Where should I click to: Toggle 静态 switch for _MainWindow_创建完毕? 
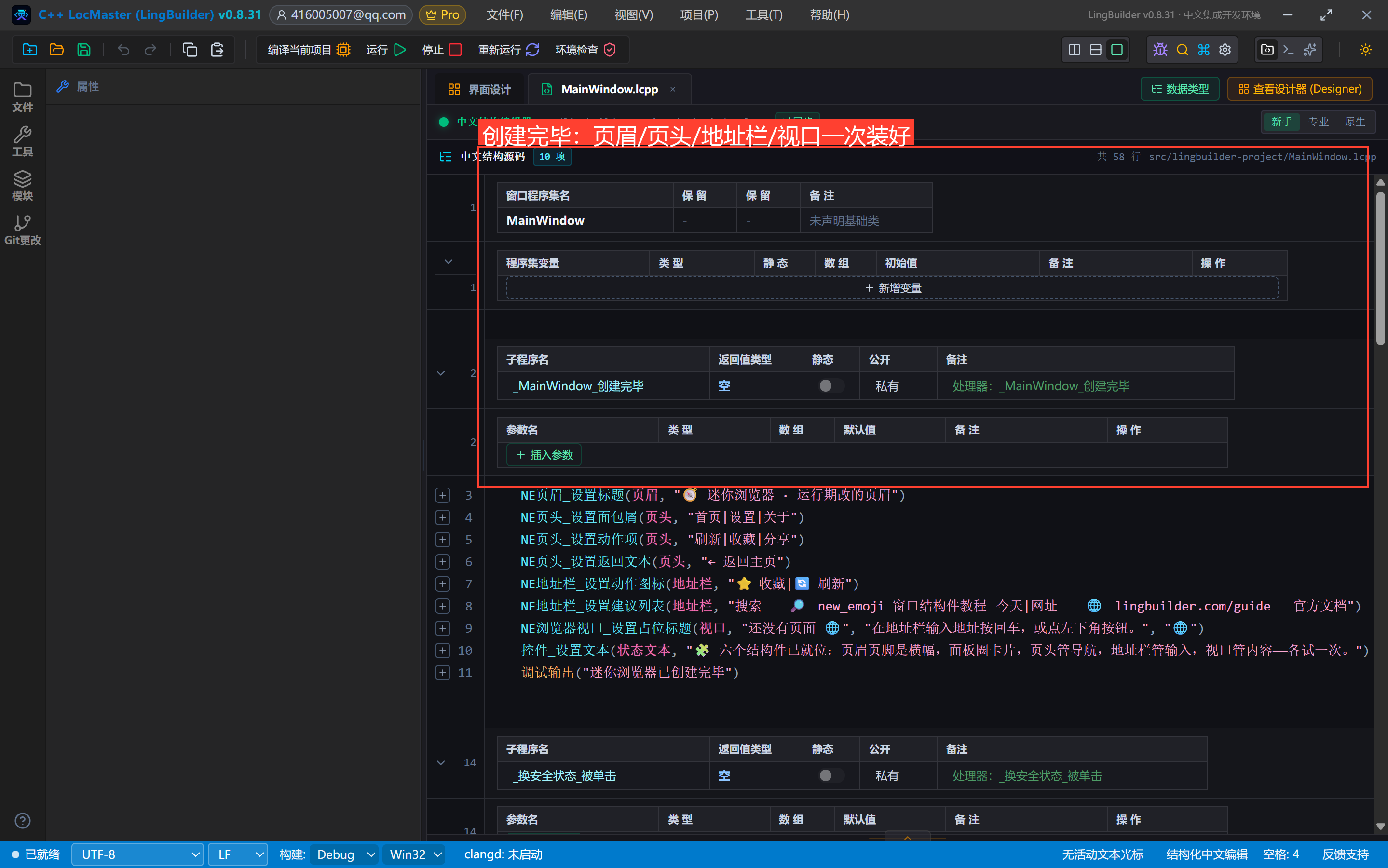click(830, 386)
